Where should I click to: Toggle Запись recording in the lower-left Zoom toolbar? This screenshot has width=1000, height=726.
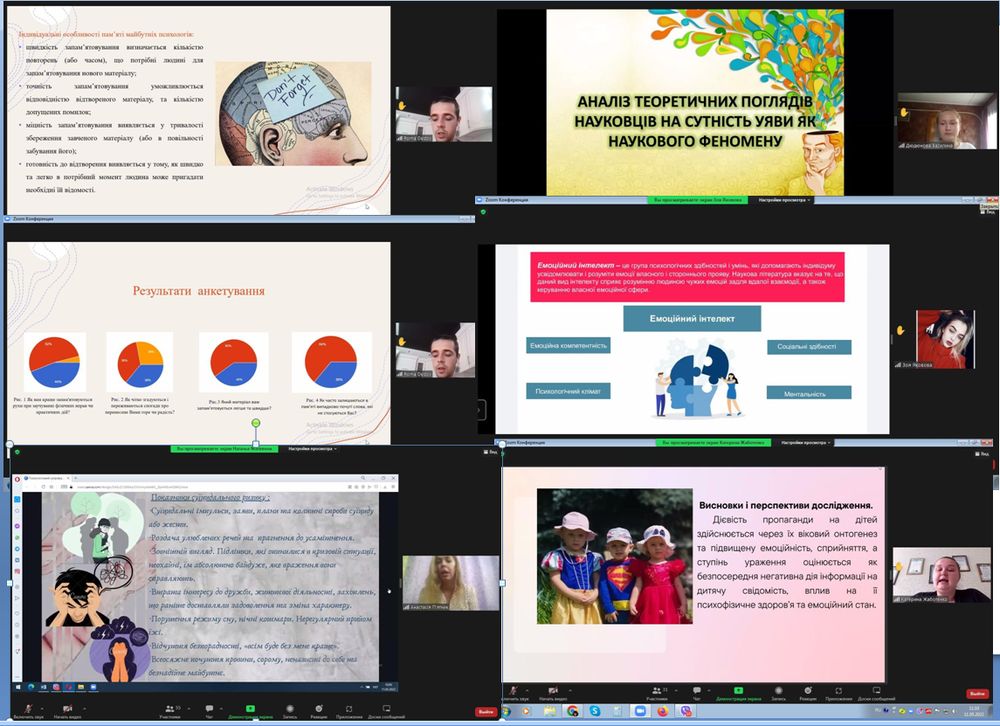point(290,711)
